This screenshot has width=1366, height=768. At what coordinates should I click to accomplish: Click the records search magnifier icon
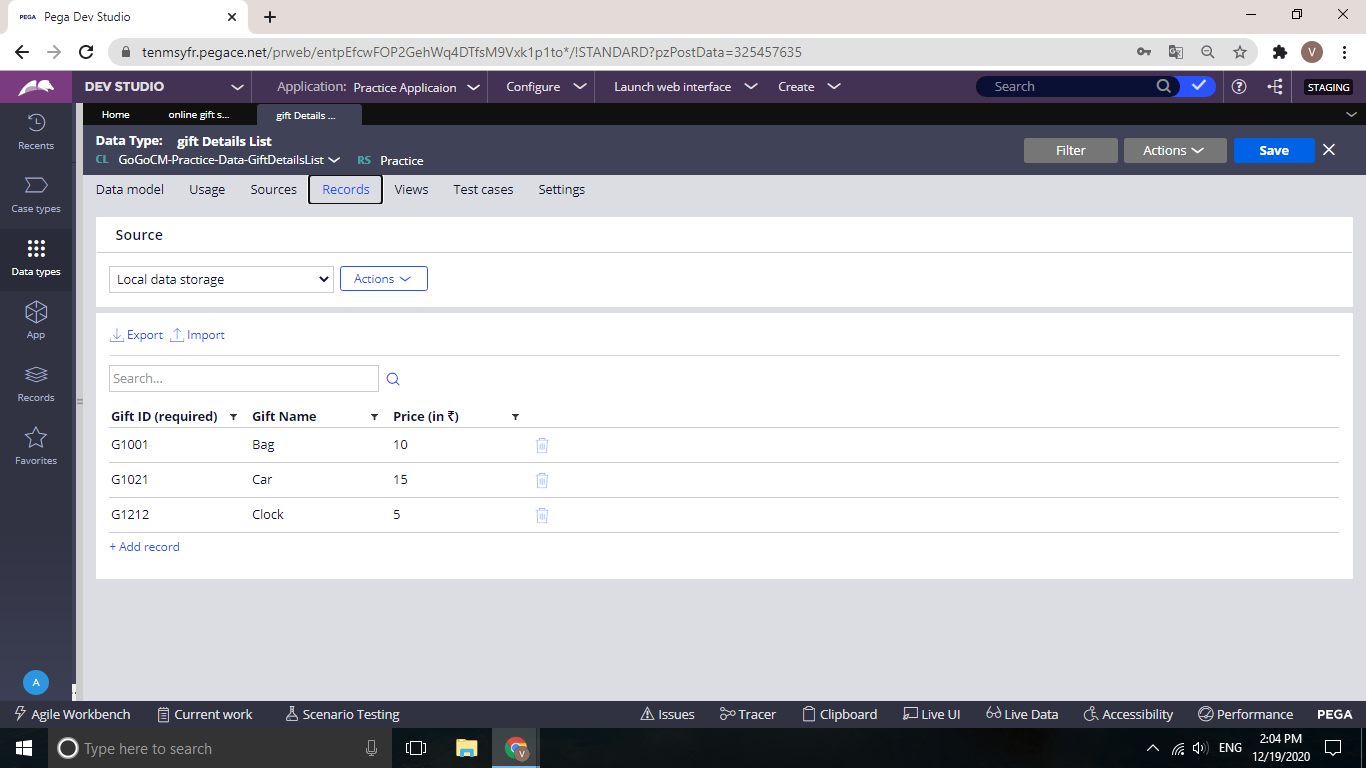coord(393,379)
